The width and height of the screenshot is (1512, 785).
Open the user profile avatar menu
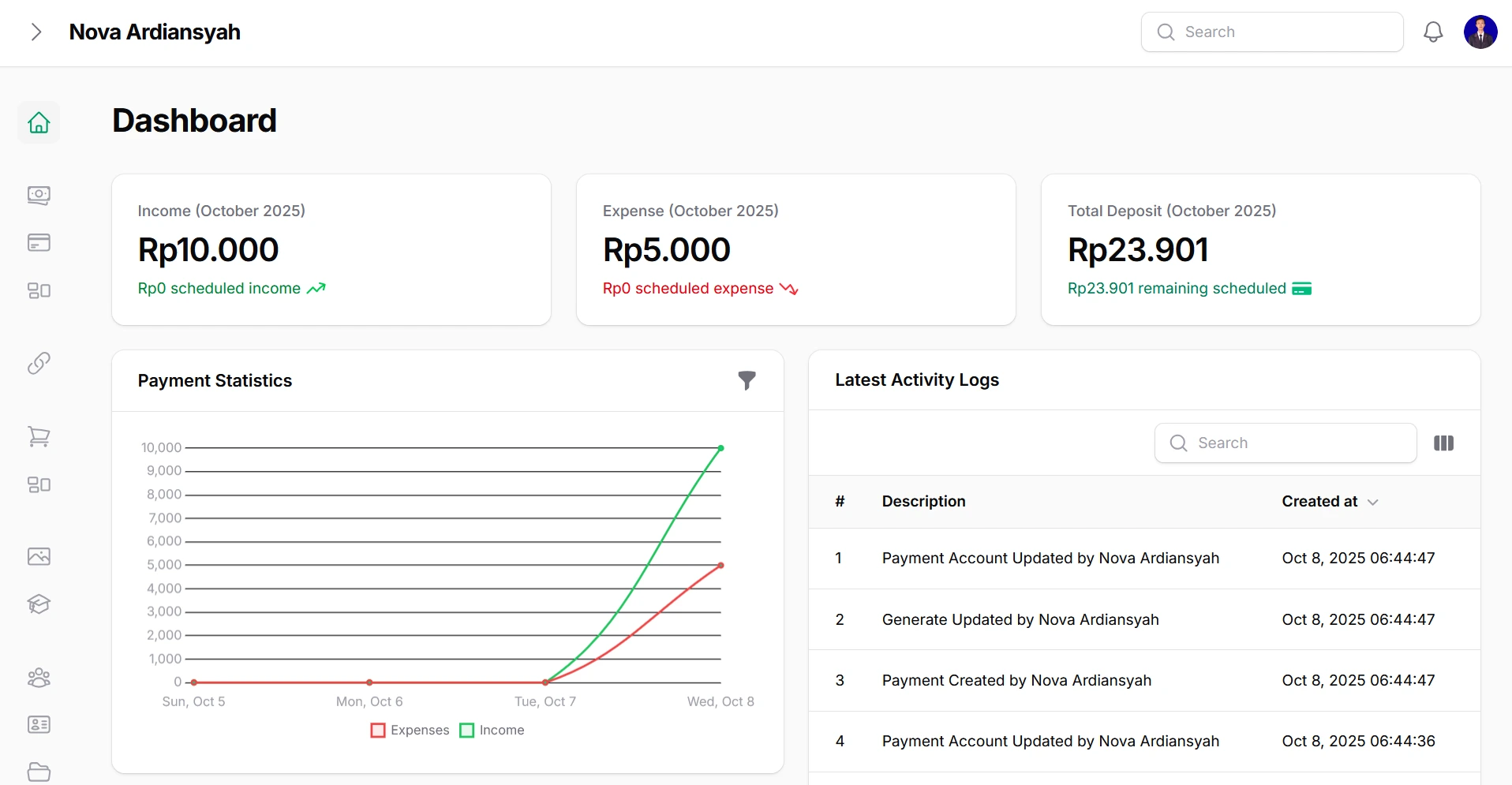point(1480,32)
